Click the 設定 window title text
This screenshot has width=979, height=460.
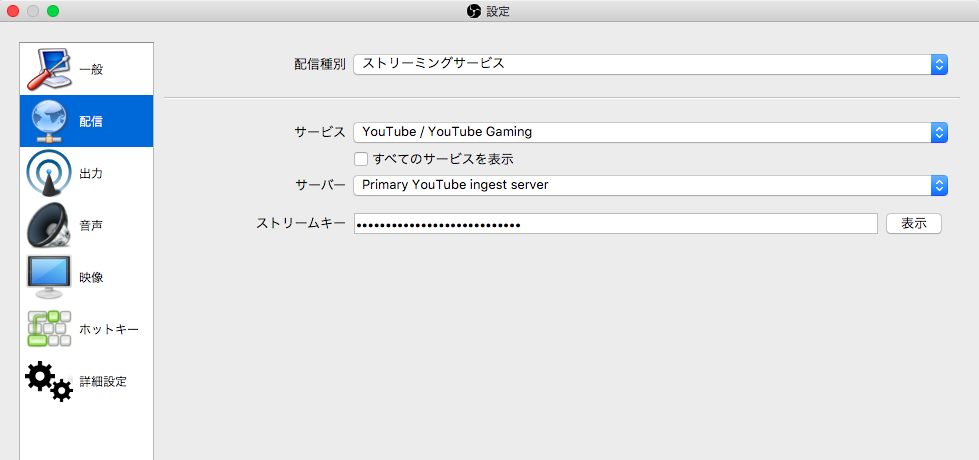coord(498,11)
